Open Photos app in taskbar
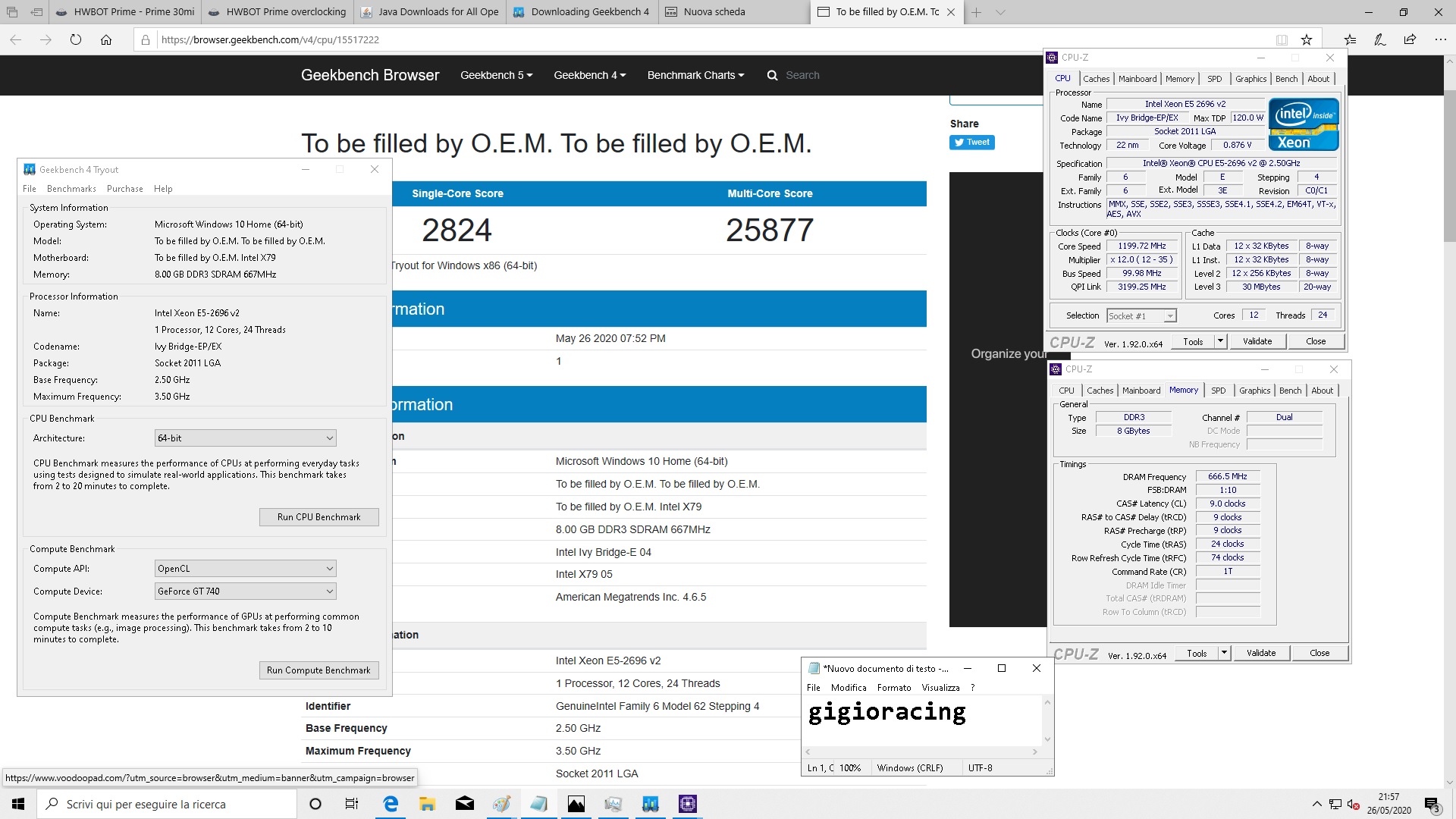Viewport: 1456px width, 819px height. 576,804
